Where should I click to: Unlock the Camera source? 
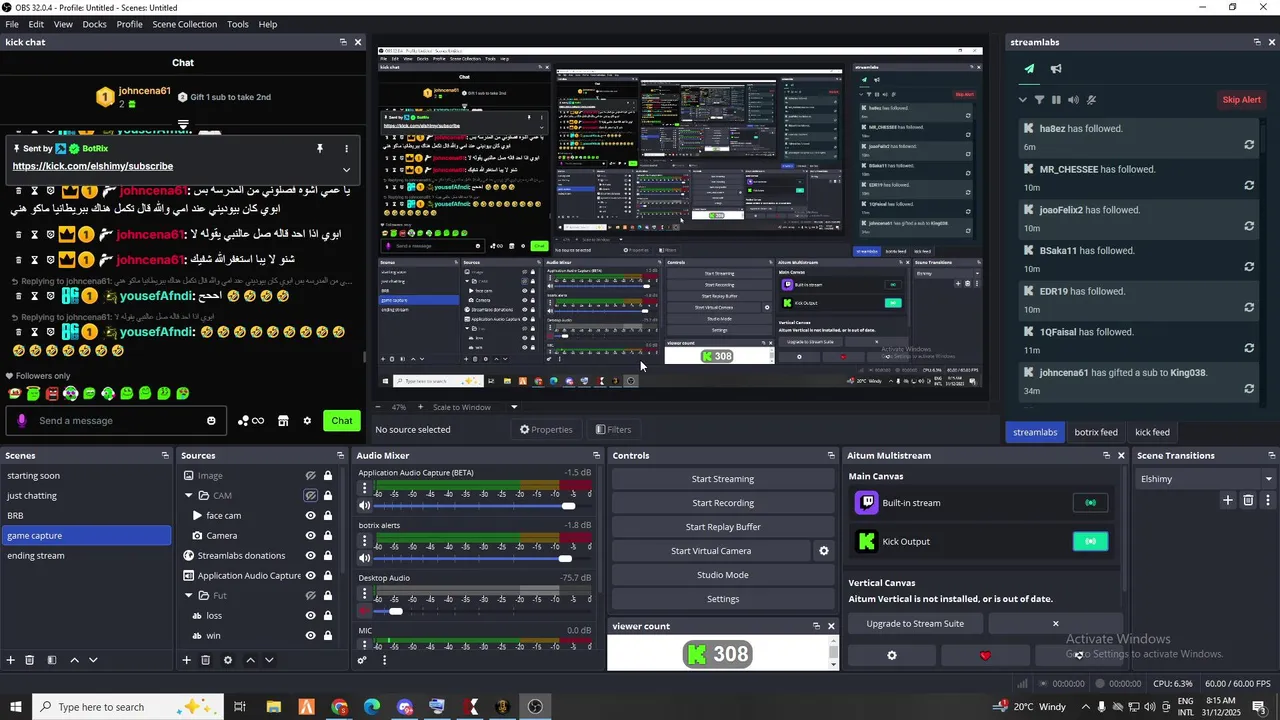coord(327,536)
